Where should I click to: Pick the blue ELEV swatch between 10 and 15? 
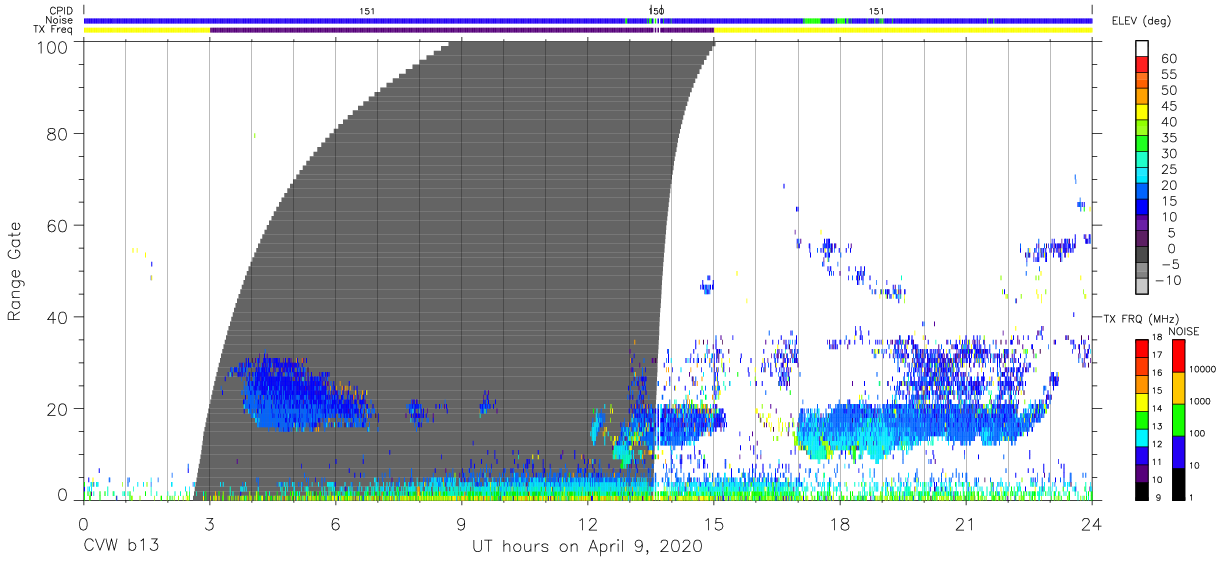click(1142, 209)
